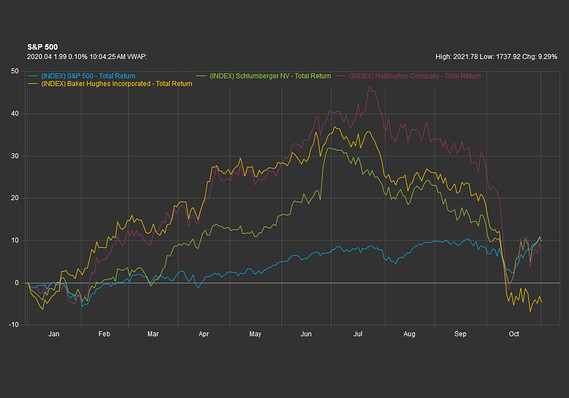Click the Apr label on the x-axis

pyautogui.click(x=204, y=334)
